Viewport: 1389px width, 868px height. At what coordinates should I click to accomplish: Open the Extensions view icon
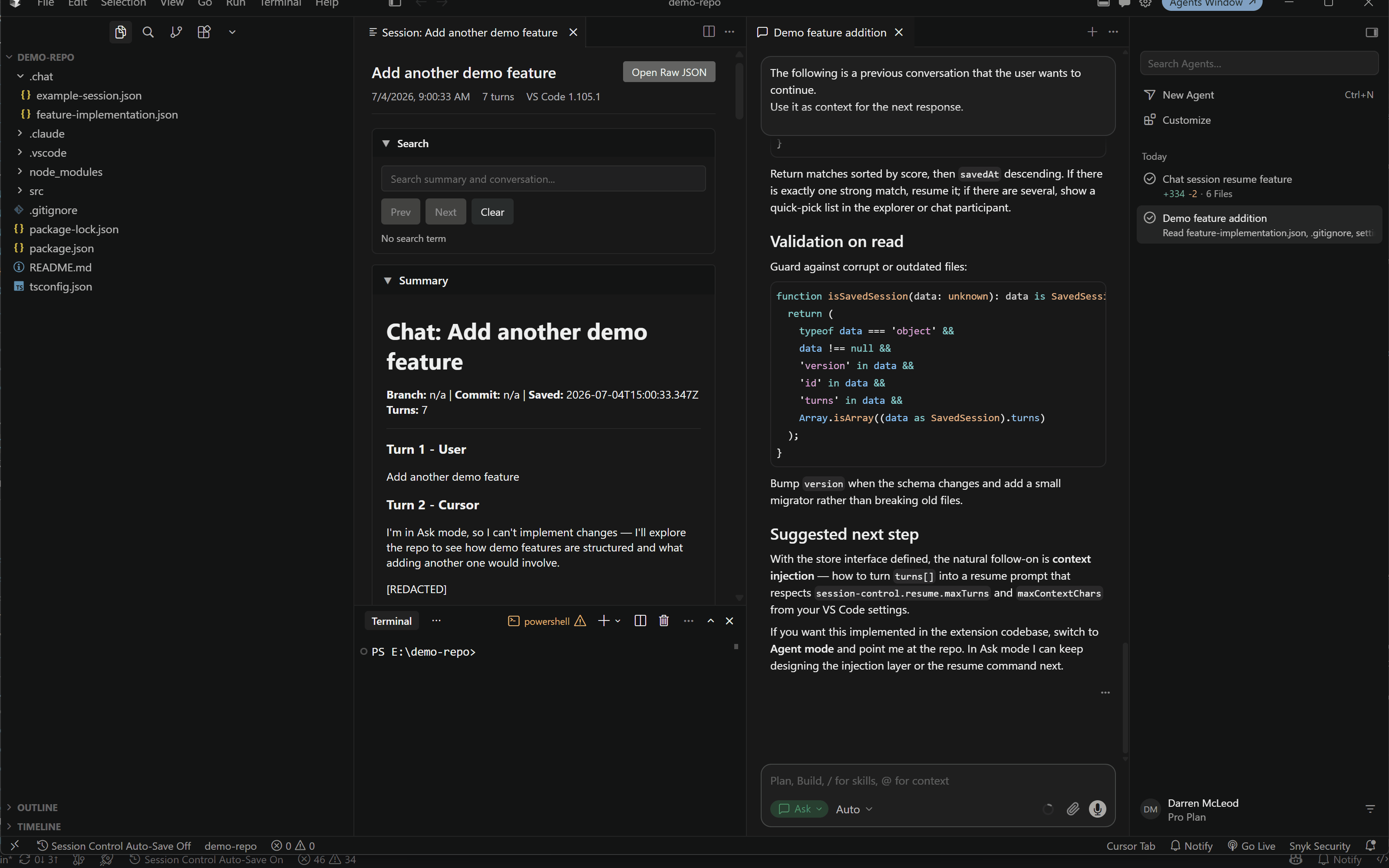tap(205, 32)
